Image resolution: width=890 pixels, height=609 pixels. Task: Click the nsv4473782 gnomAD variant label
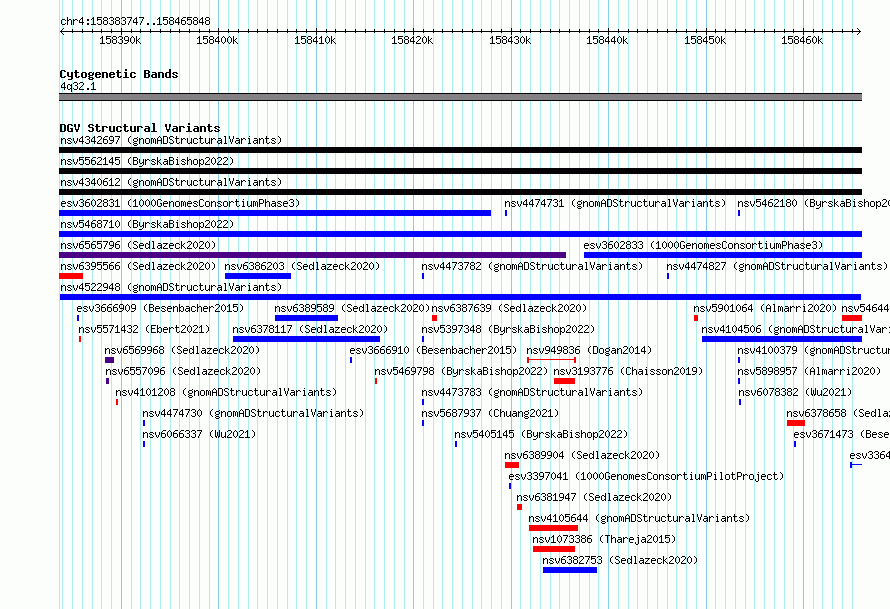tap(532, 266)
